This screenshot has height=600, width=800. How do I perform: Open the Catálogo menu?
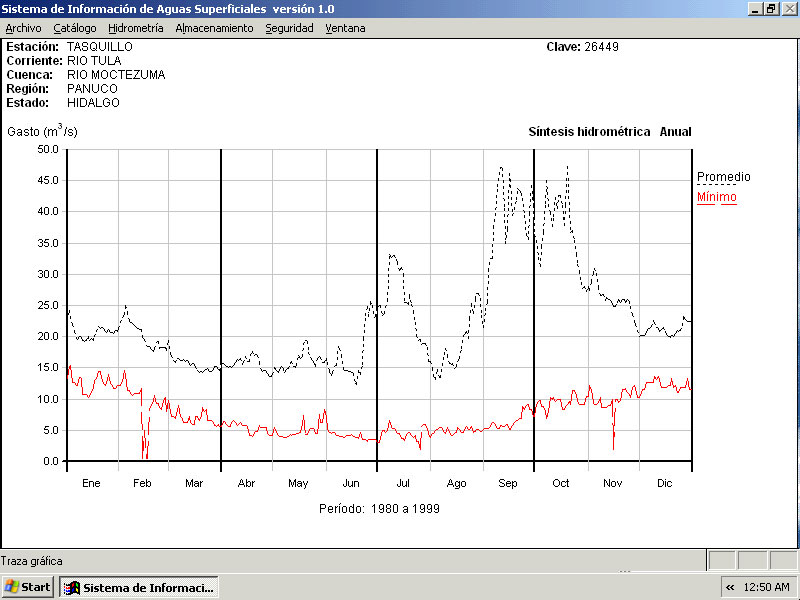pyautogui.click(x=75, y=28)
